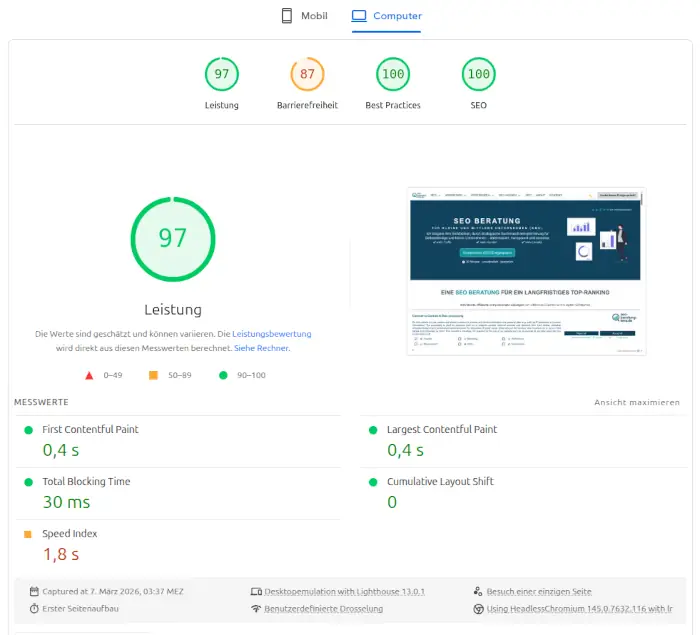
Task: Click the First Contentful Paint green status dot
Action: point(29,430)
